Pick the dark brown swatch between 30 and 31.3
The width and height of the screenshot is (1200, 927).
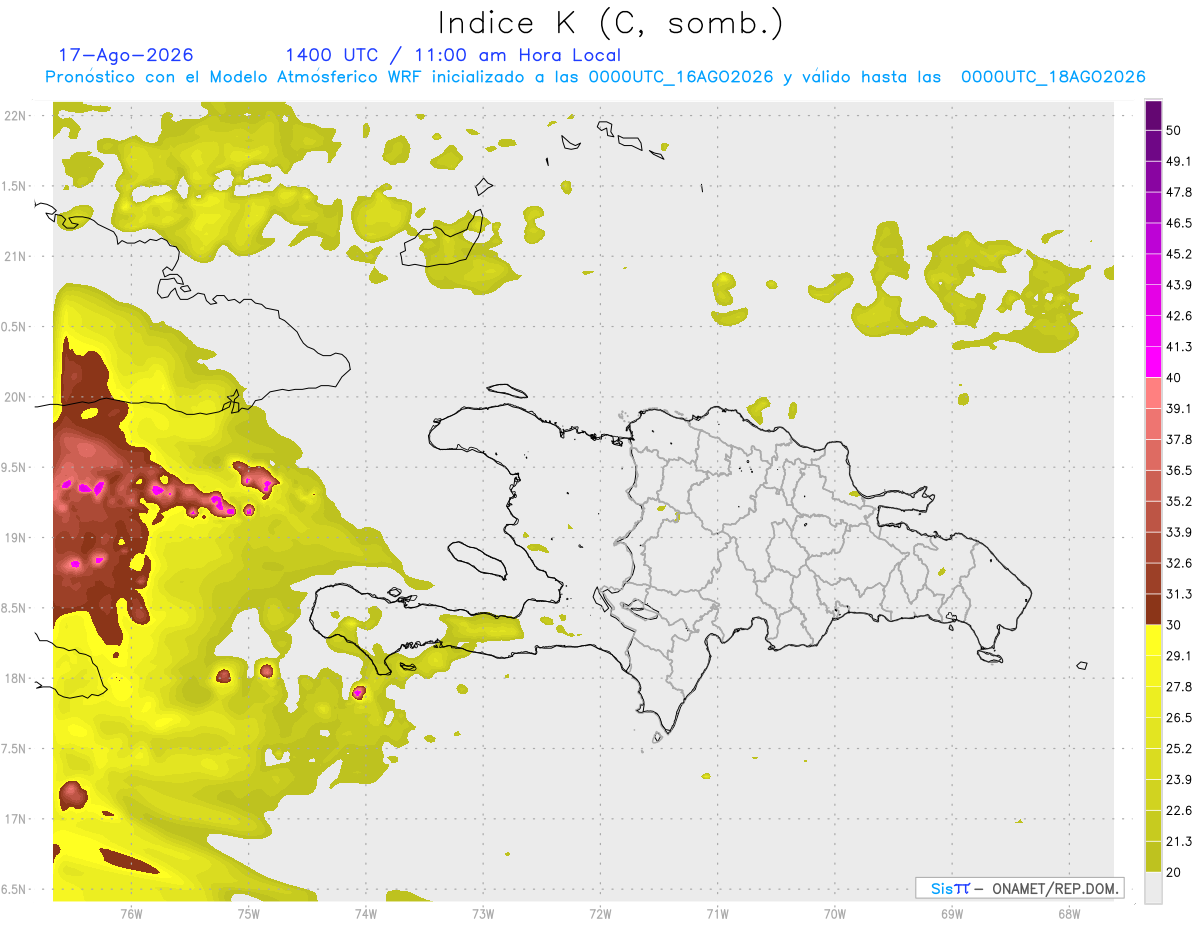pyautogui.click(x=1154, y=610)
